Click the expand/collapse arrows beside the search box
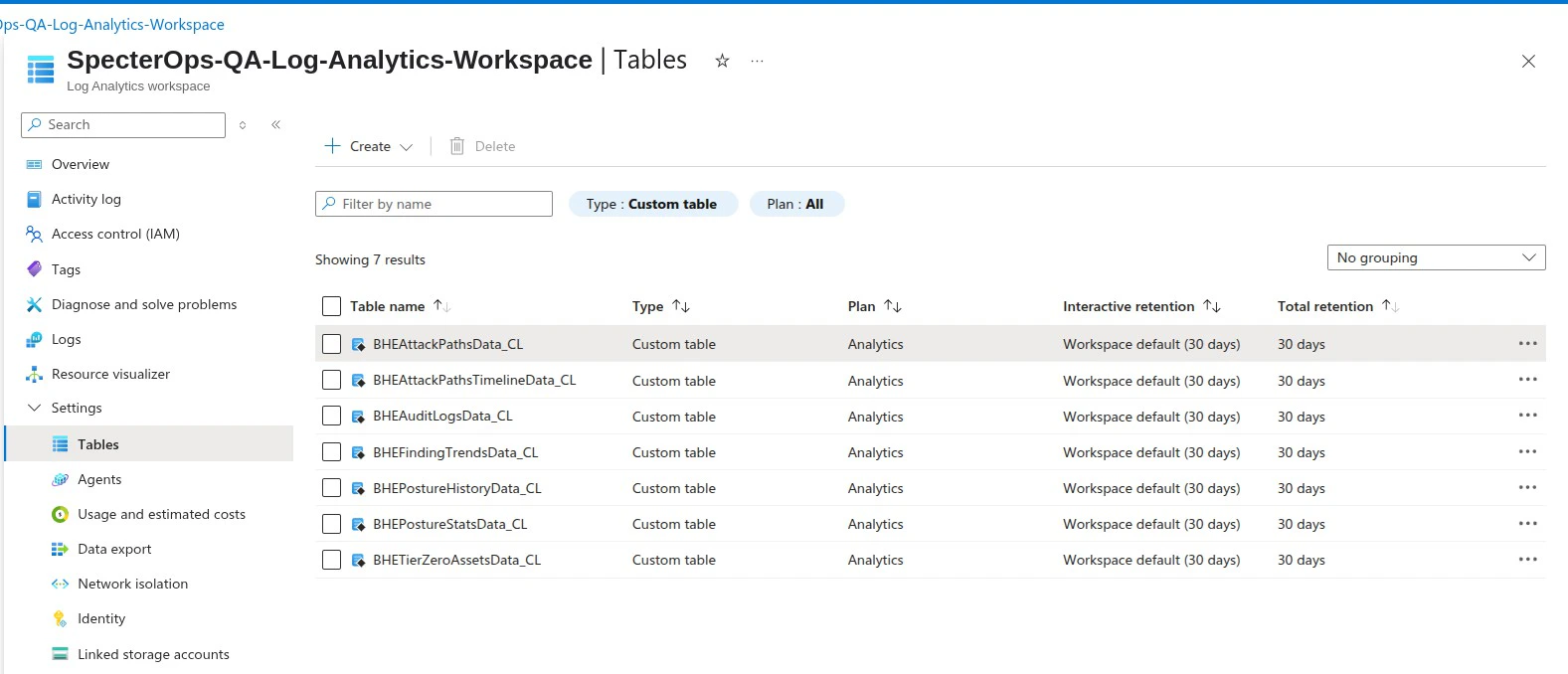Screen dimensions: 1568x674 click(x=243, y=125)
